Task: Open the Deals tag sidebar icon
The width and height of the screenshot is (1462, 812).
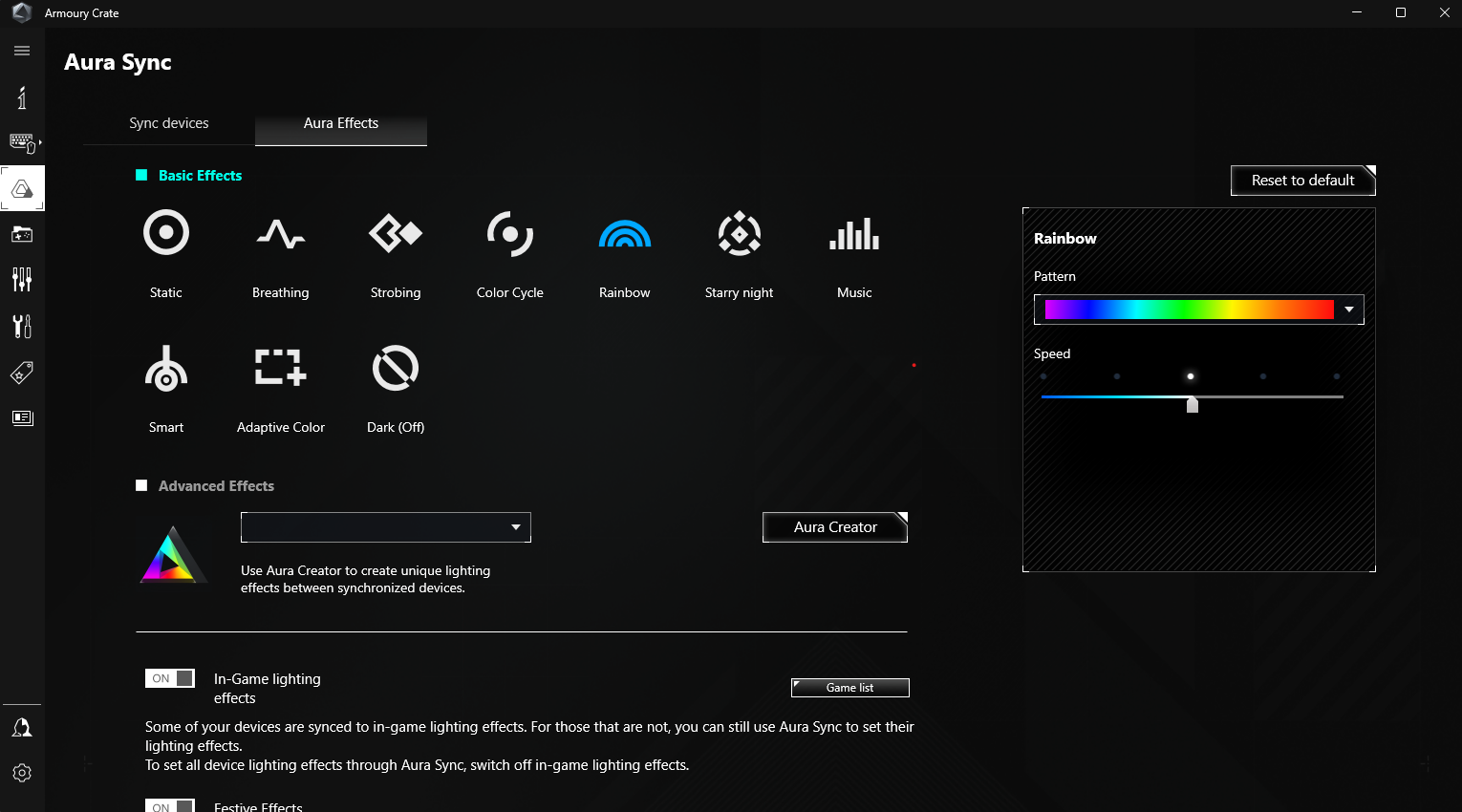Action: [x=22, y=373]
